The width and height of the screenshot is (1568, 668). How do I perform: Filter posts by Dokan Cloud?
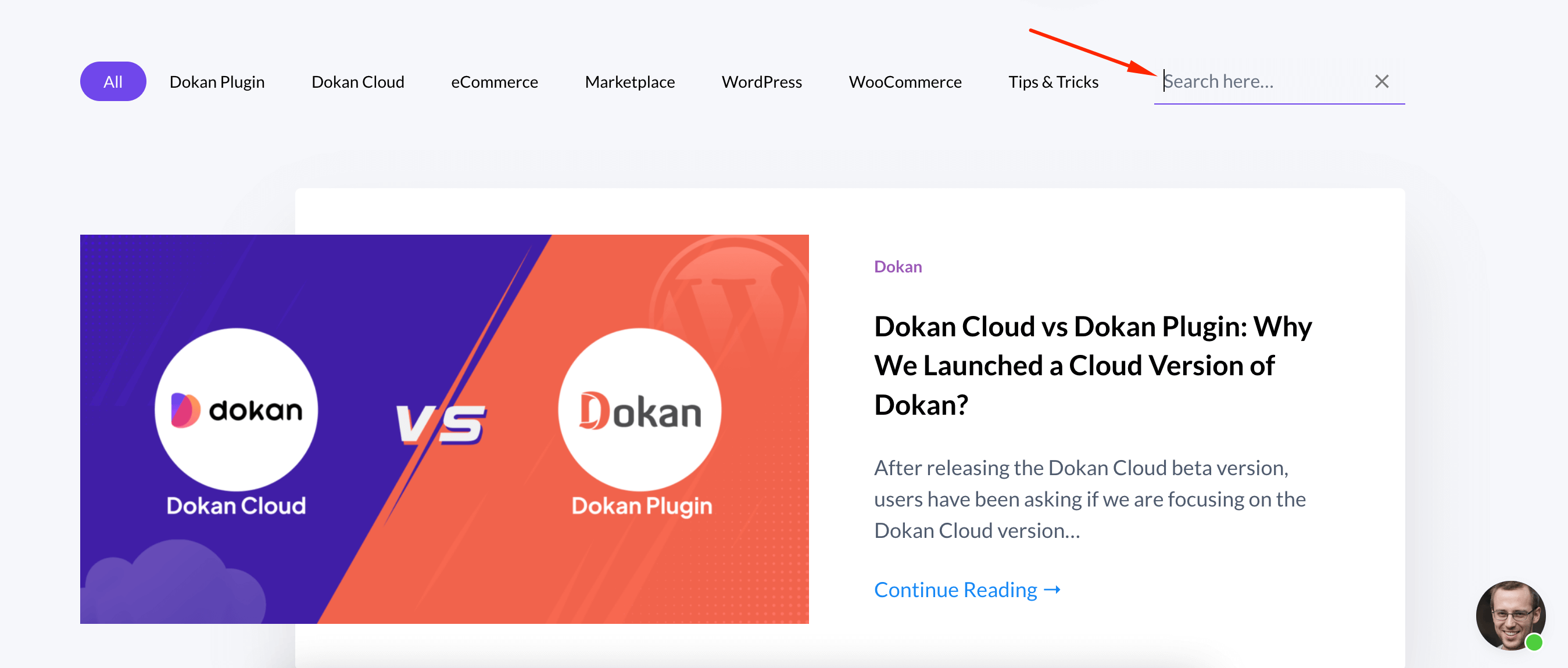coord(357,81)
